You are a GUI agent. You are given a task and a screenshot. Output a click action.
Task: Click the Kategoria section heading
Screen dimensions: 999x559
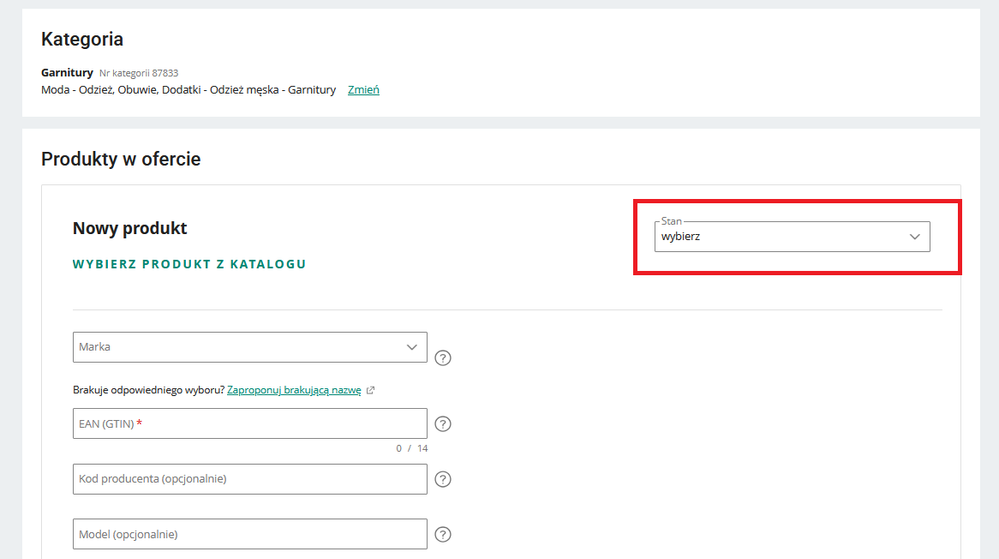[x=82, y=39]
